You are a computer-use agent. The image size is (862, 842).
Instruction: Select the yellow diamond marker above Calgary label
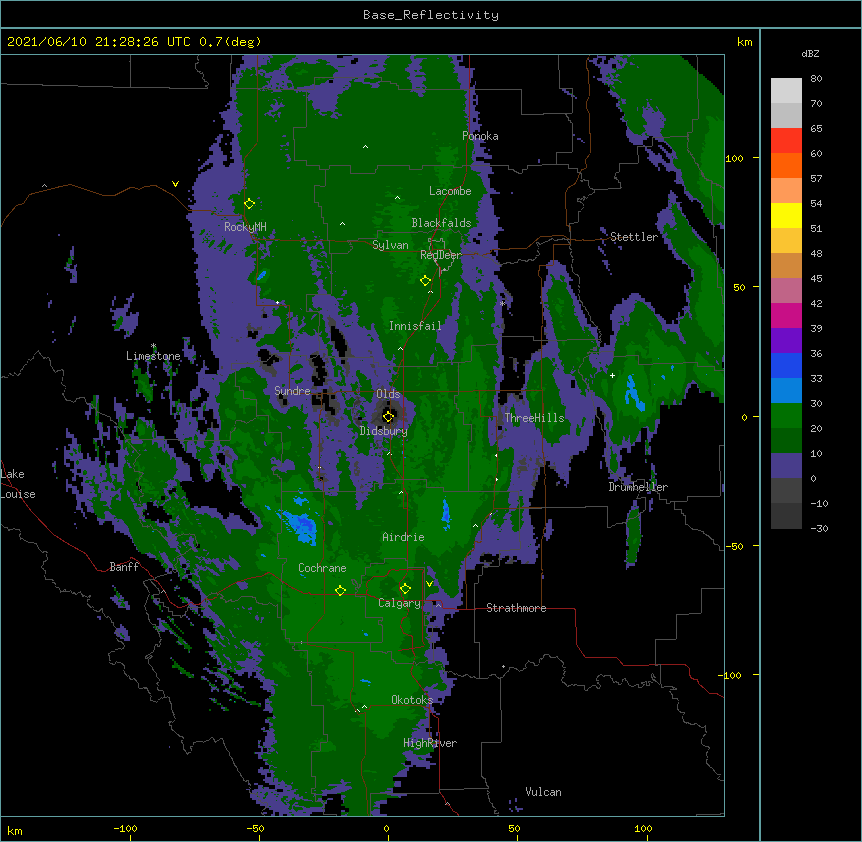[405, 589]
